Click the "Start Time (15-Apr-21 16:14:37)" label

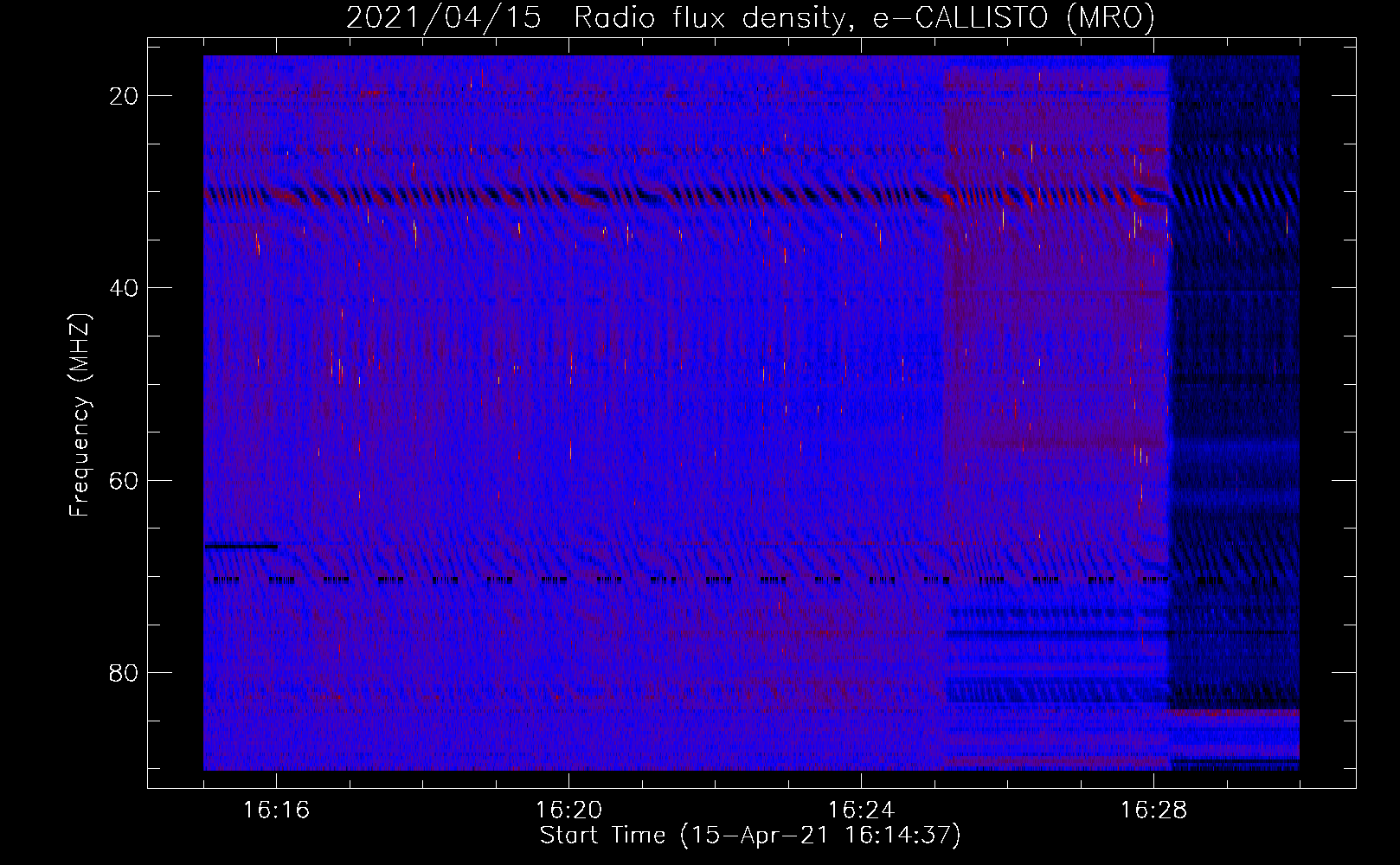pos(750,836)
